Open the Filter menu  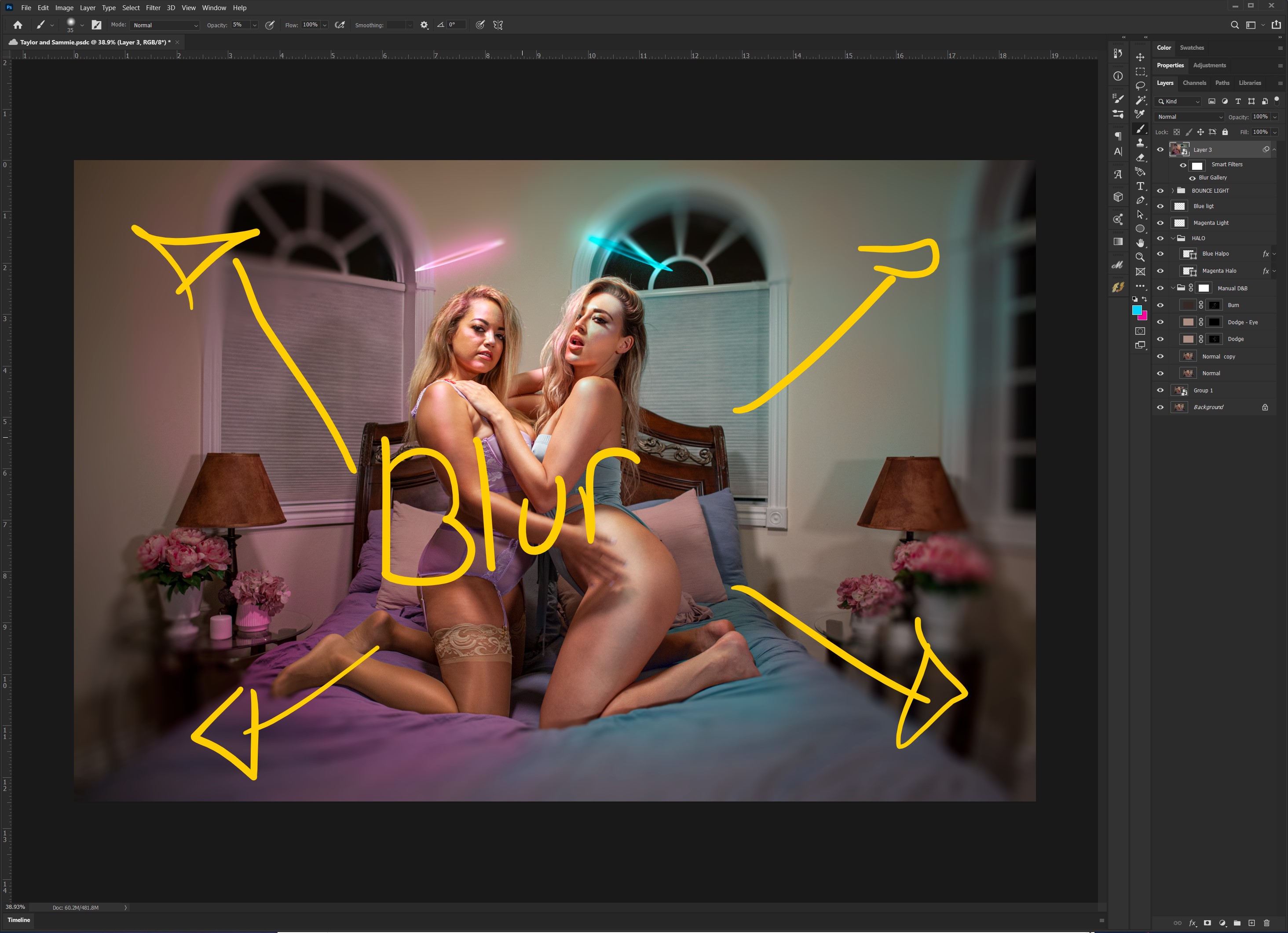(x=153, y=8)
